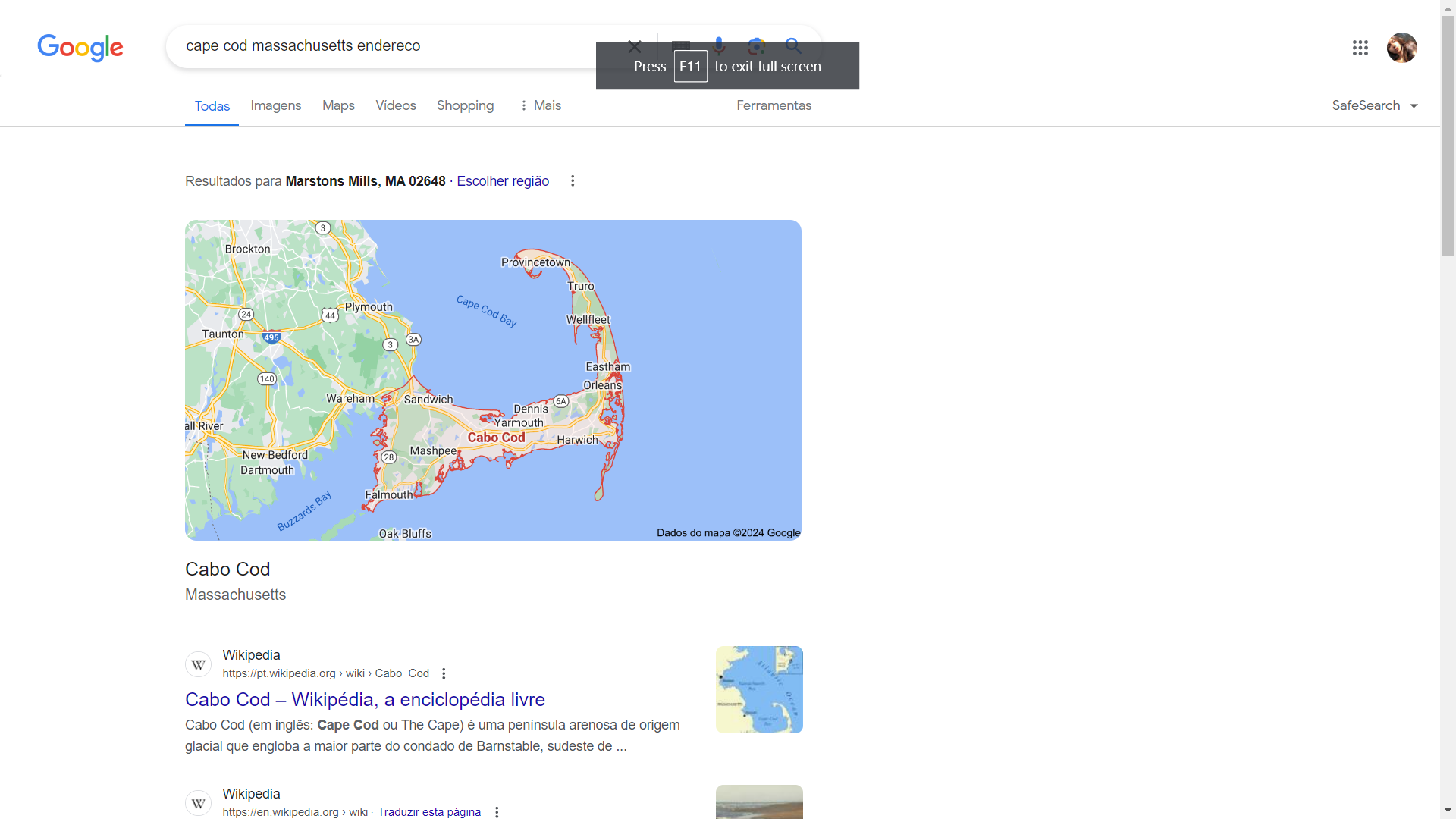Expand the Mais menu
Viewport: 1456px width, 819px height.
point(540,105)
